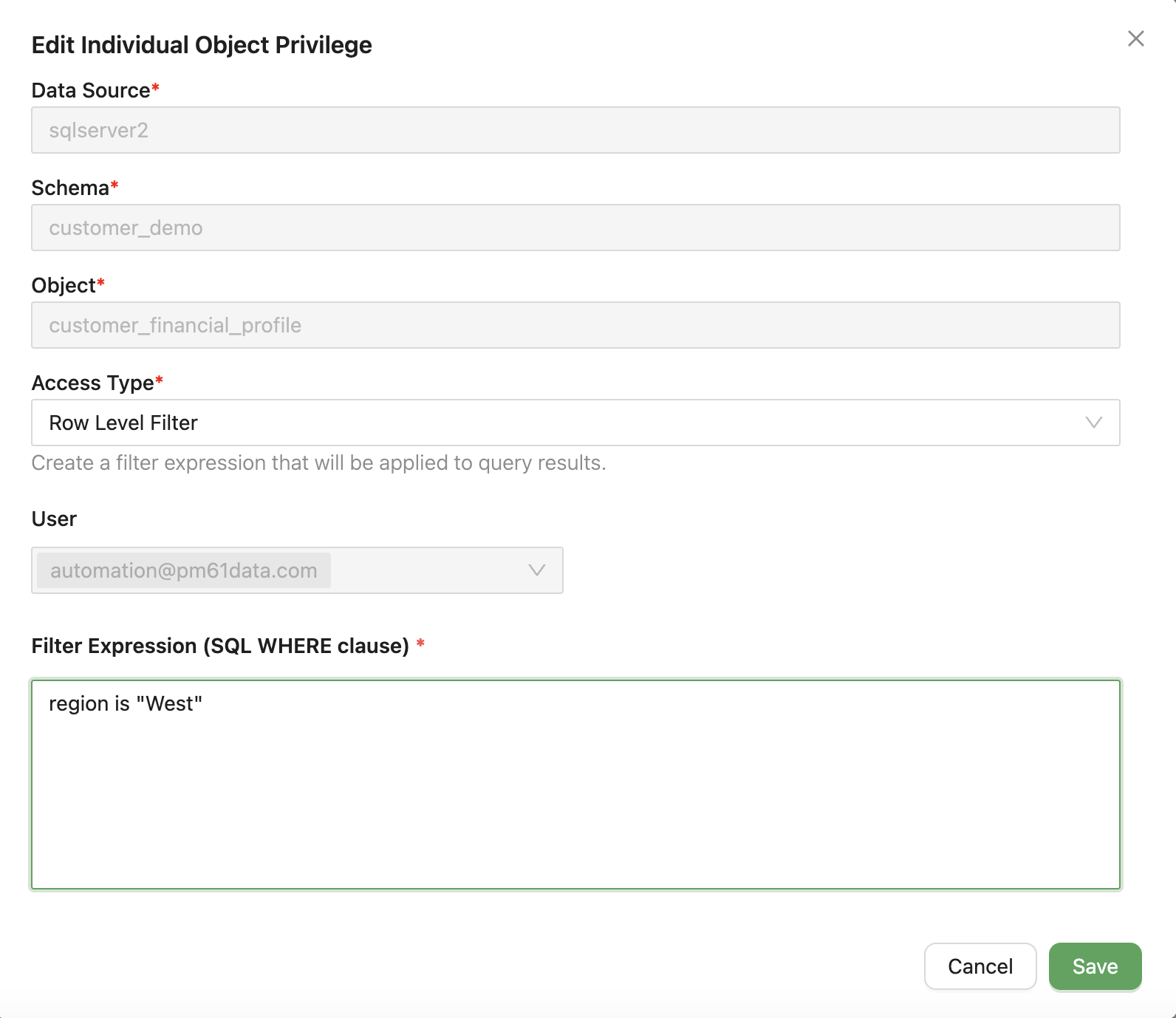Select the automation@pm61data.com user tag

click(183, 570)
